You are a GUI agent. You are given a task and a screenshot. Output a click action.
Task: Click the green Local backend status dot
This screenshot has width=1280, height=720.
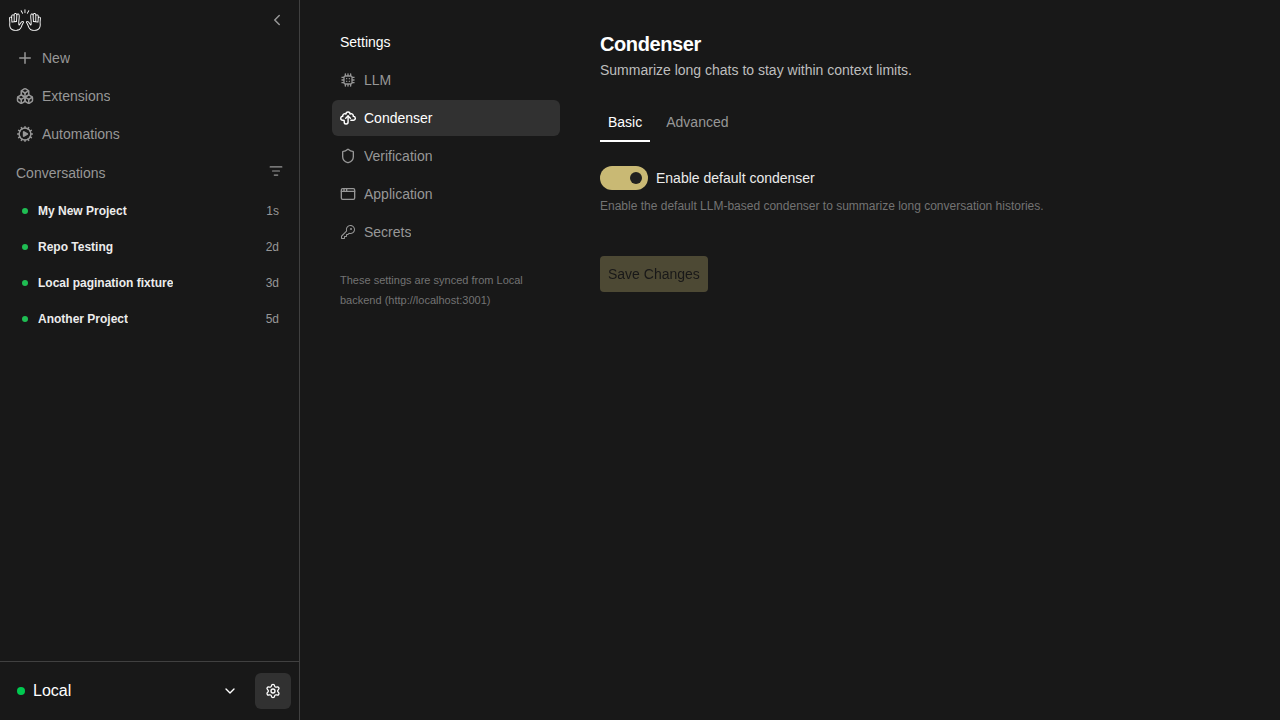coord(21,691)
